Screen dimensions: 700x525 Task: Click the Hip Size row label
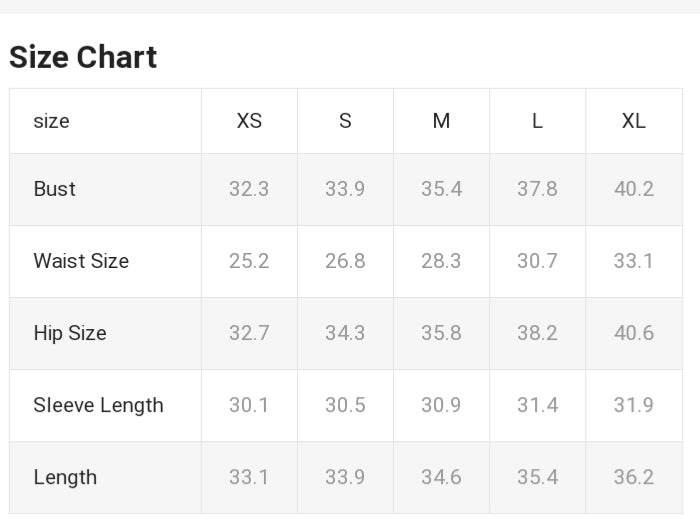click(70, 333)
